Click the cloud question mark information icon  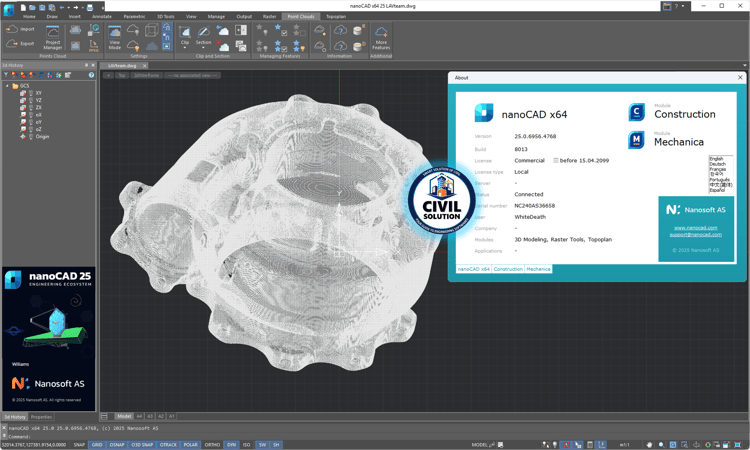pos(340,31)
